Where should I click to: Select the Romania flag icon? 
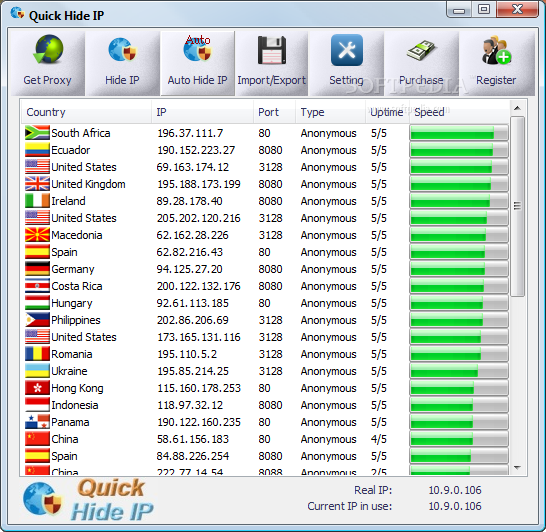37,354
